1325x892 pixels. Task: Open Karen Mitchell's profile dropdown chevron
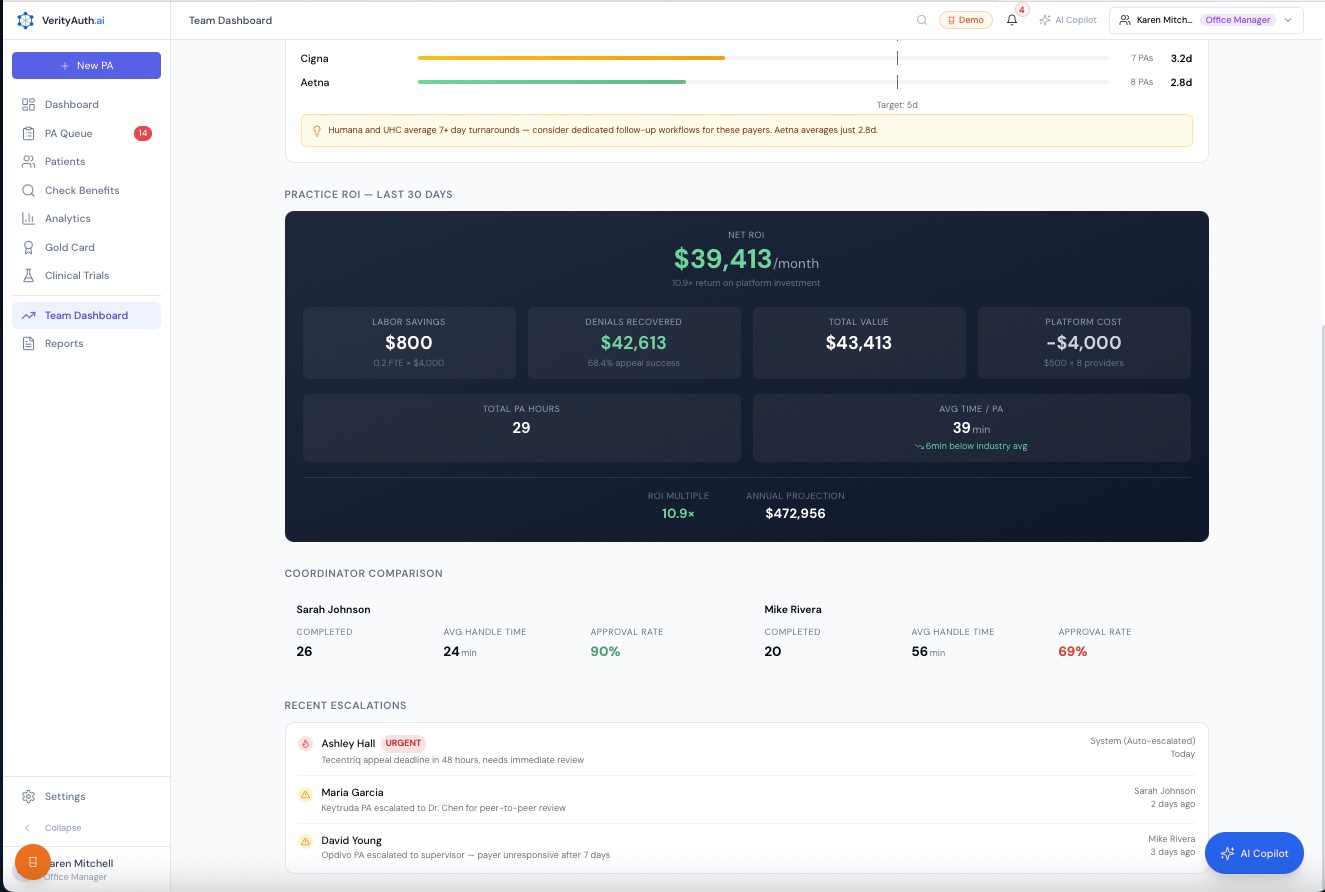1288,19
